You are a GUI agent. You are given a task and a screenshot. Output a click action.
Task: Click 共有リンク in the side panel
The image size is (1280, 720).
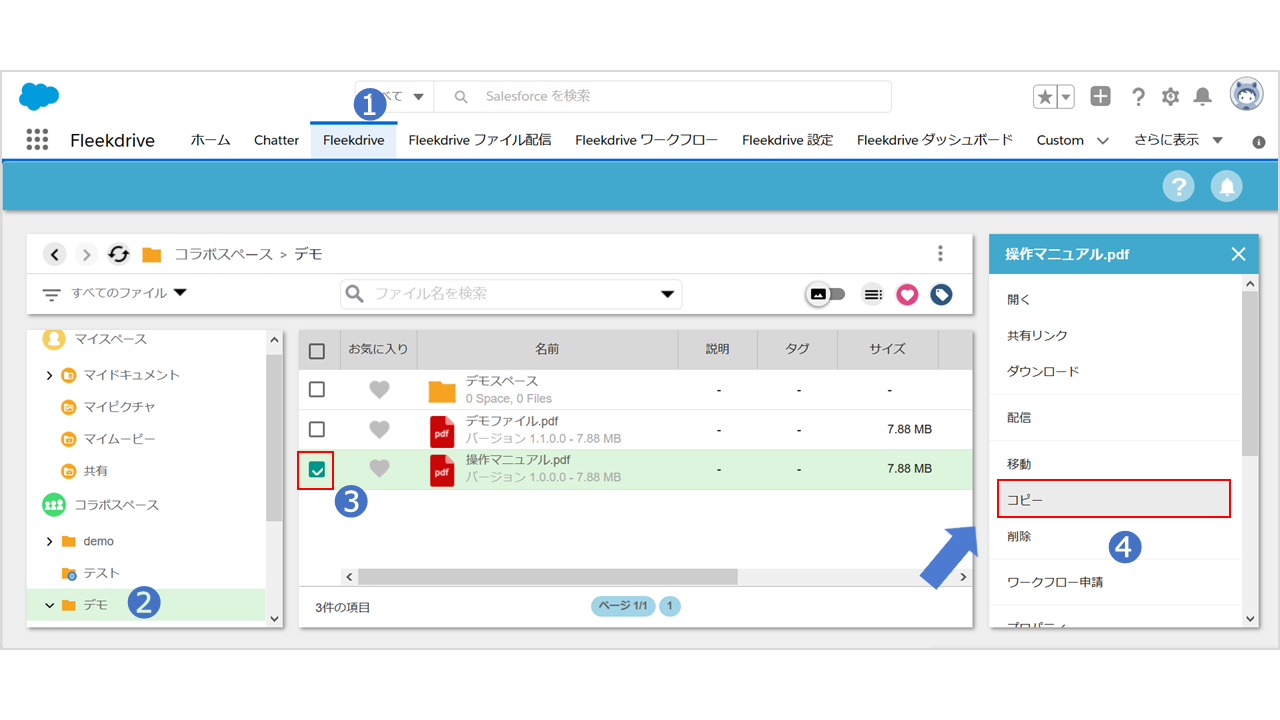pos(1037,335)
